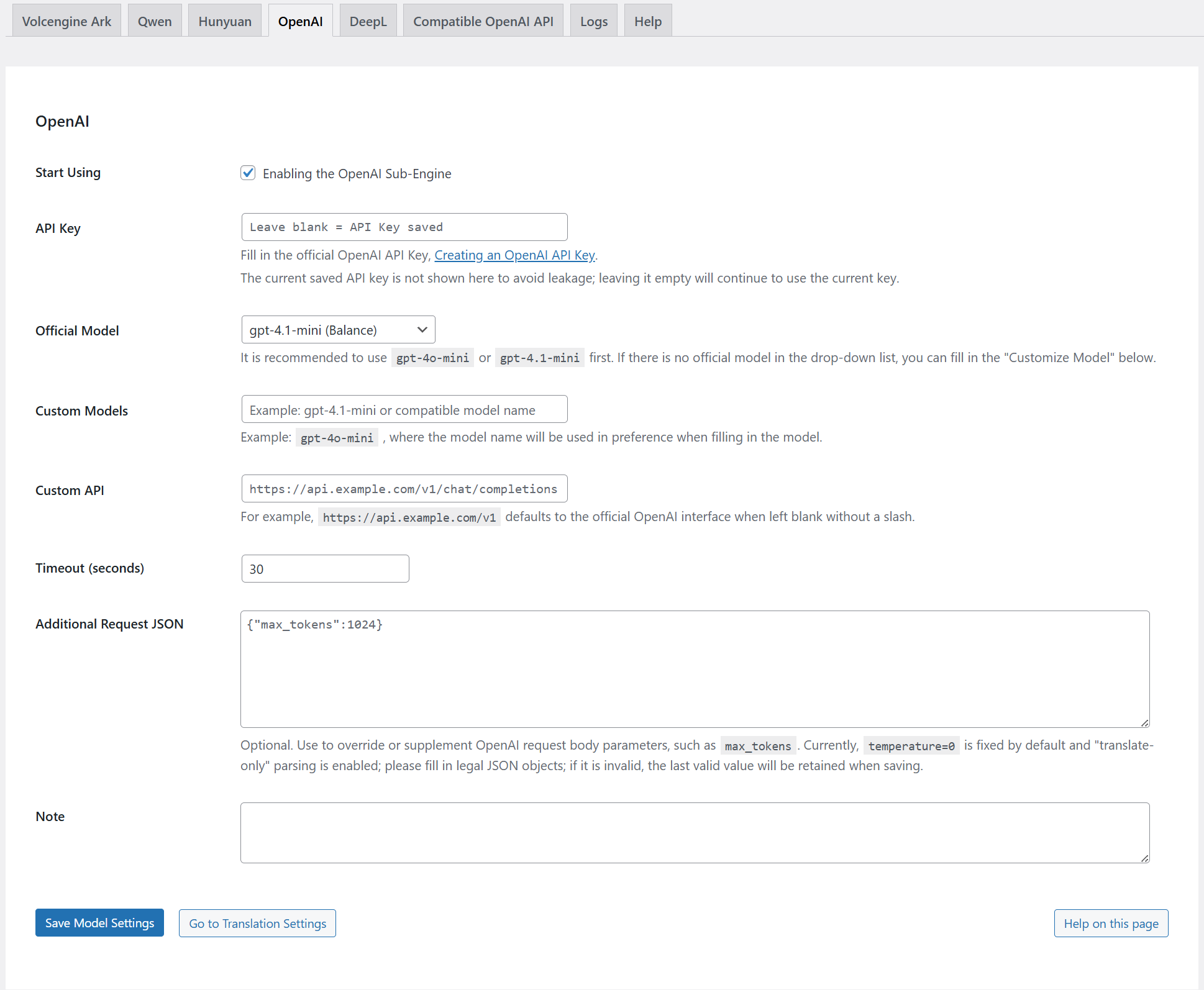Open the Help tab
Screen dimensions: 1204x990
tap(648, 21)
